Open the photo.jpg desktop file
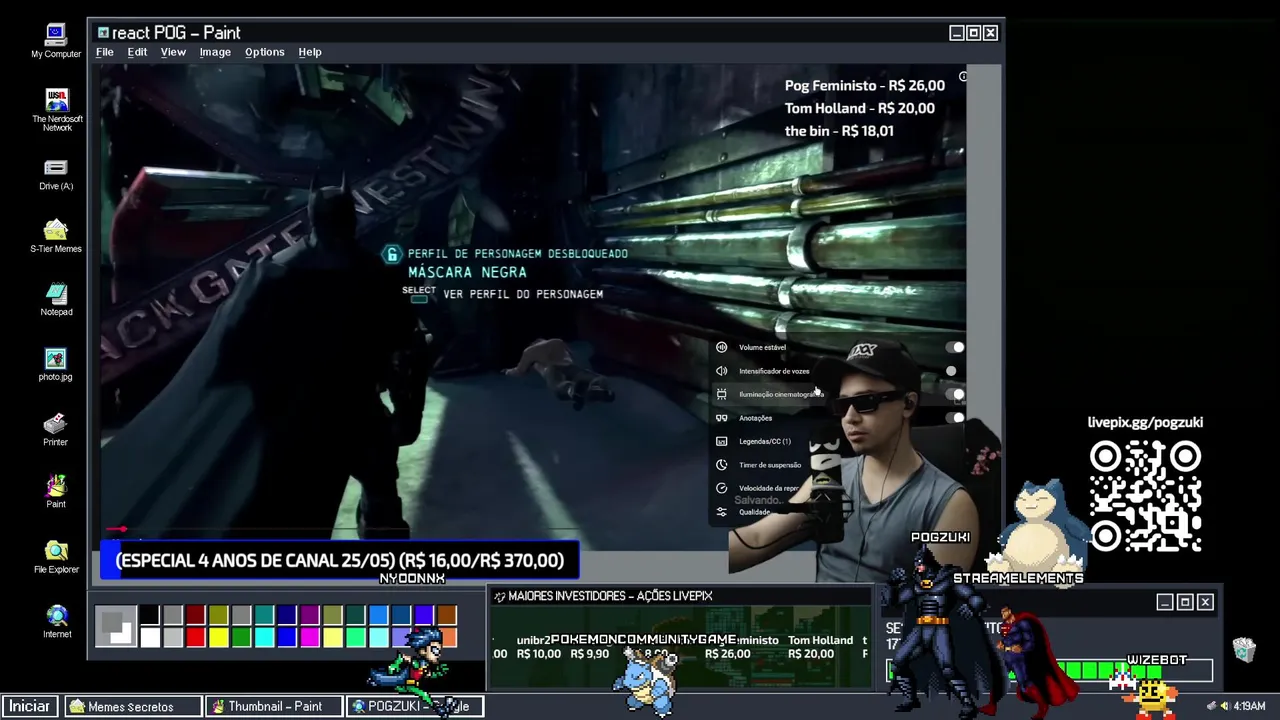1280x720 pixels. pyautogui.click(x=56, y=365)
